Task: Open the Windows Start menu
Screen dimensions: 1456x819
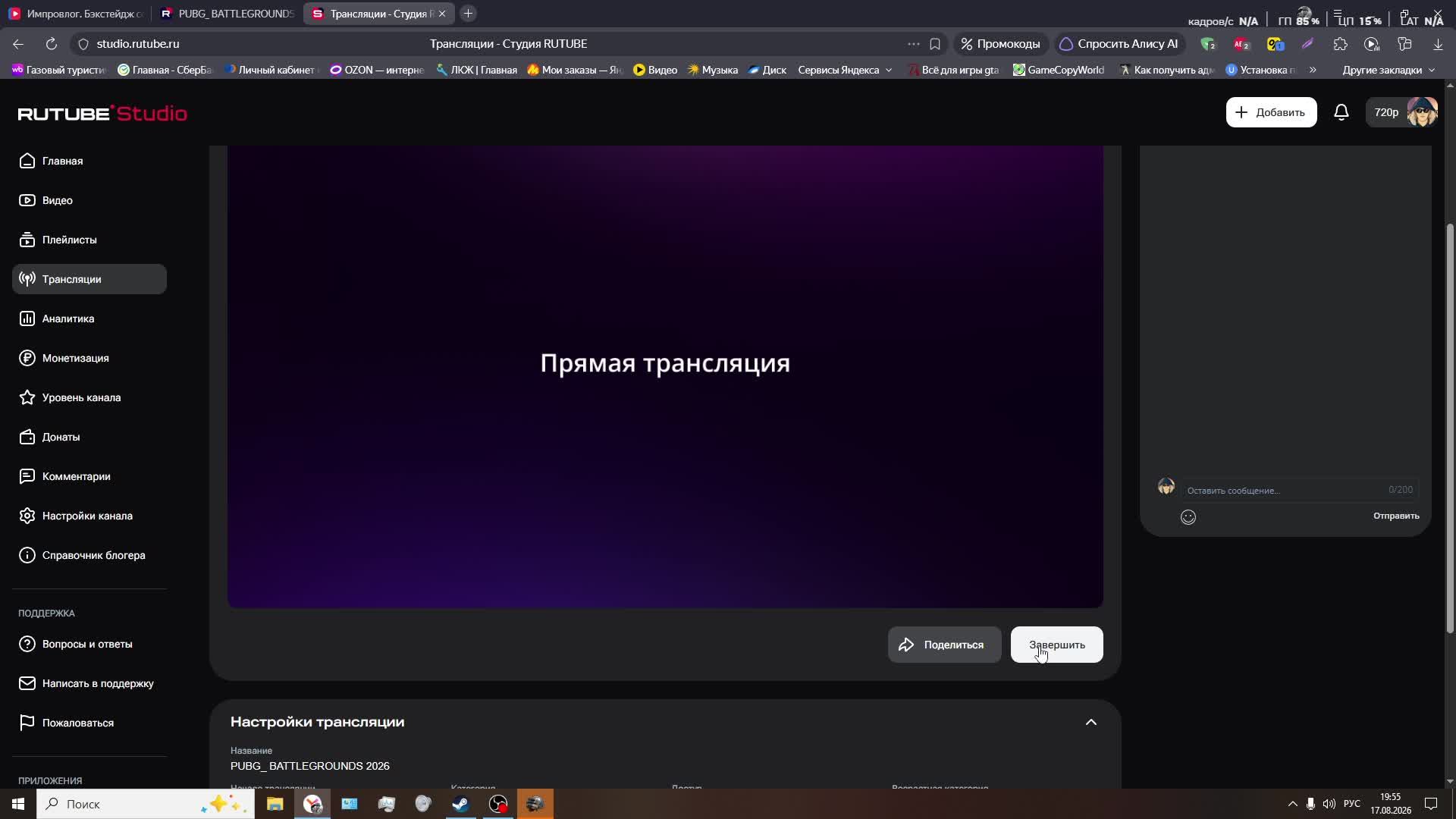Action: click(x=18, y=804)
